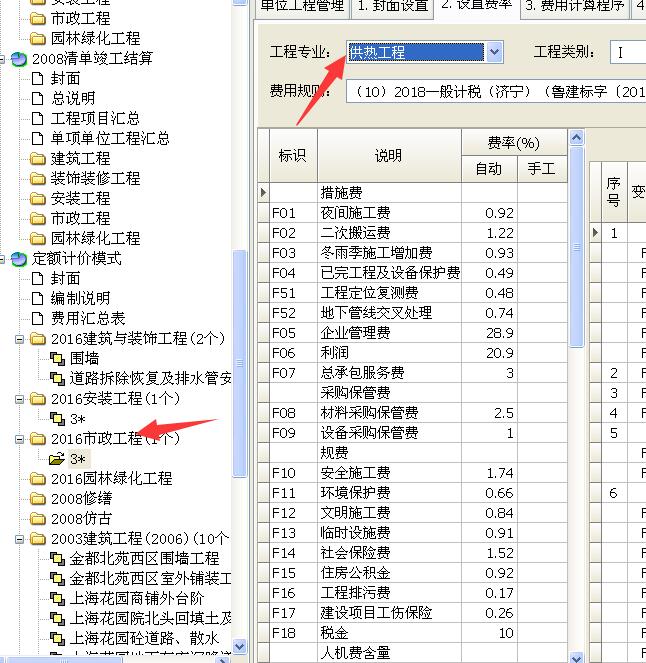Click the project icon beside 上海花园院北头回填土及
The image size is (646, 663).
click(57, 619)
